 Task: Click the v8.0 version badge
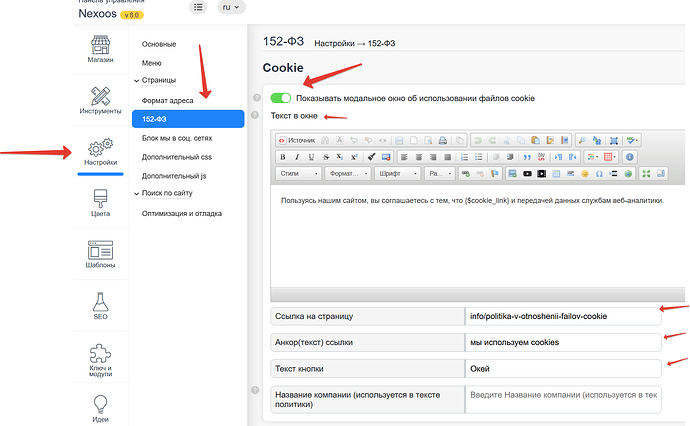tap(132, 15)
